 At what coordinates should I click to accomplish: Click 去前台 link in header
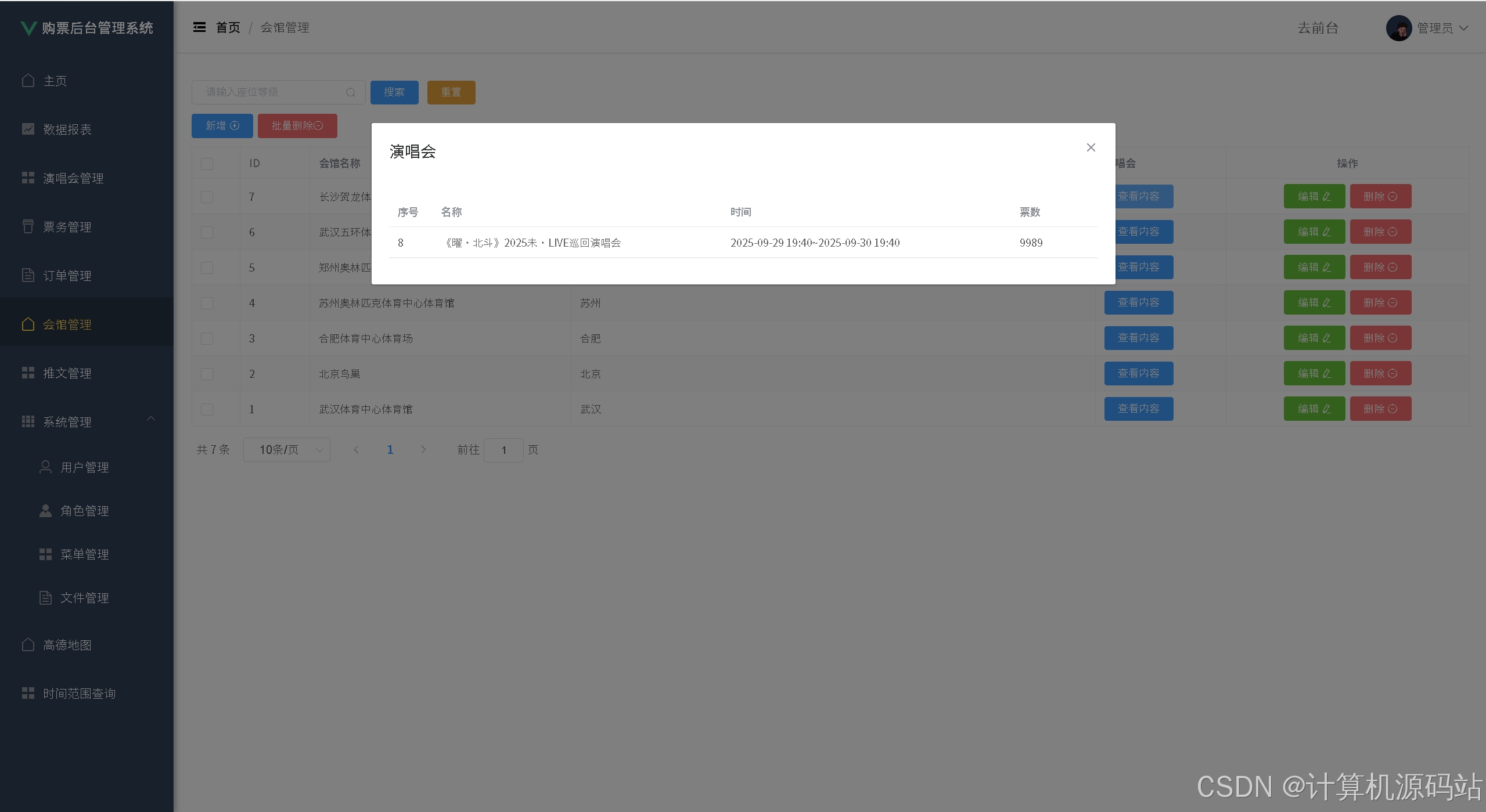(x=1318, y=28)
